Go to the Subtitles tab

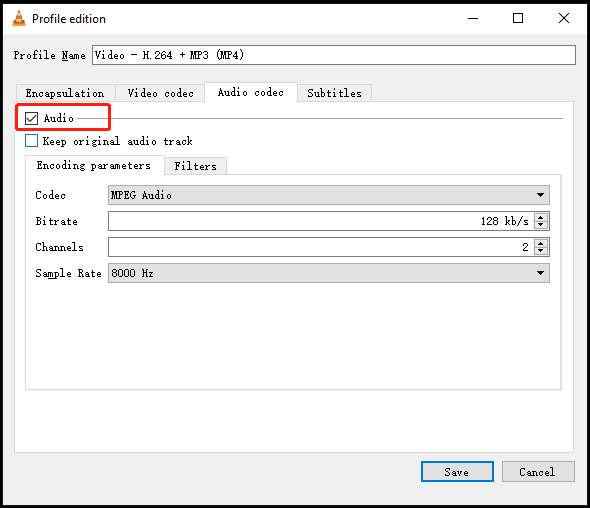[x=334, y=93]
